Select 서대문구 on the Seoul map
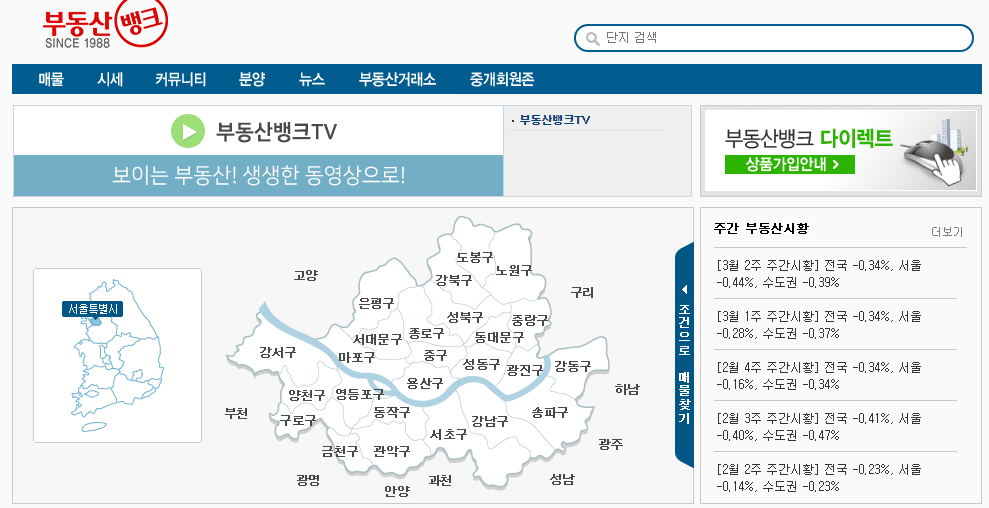This screenshot has height=508, width=989. point(377,340)
